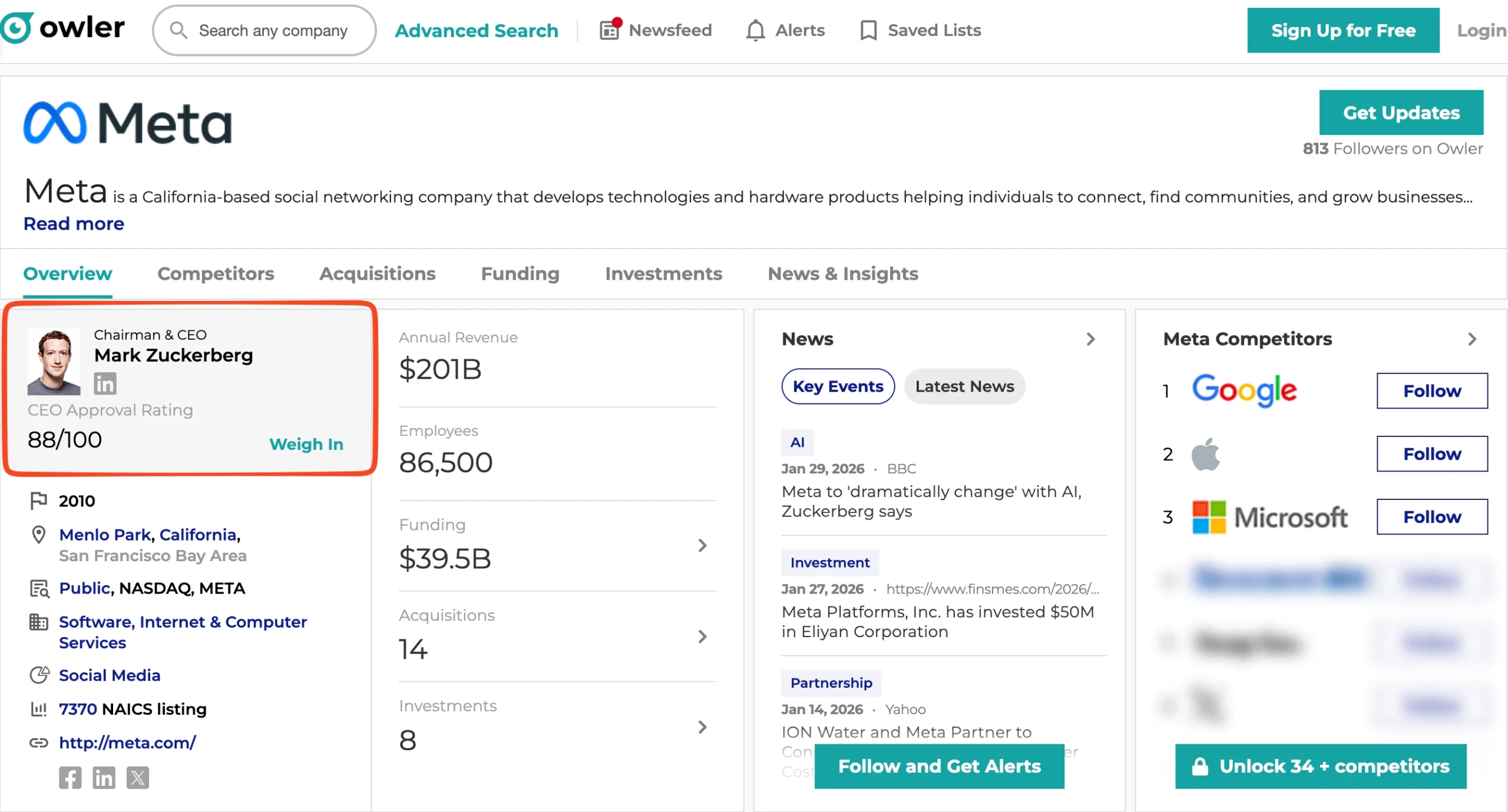Follow Google competitor
1508x812 pixels.
point(1431,390)
